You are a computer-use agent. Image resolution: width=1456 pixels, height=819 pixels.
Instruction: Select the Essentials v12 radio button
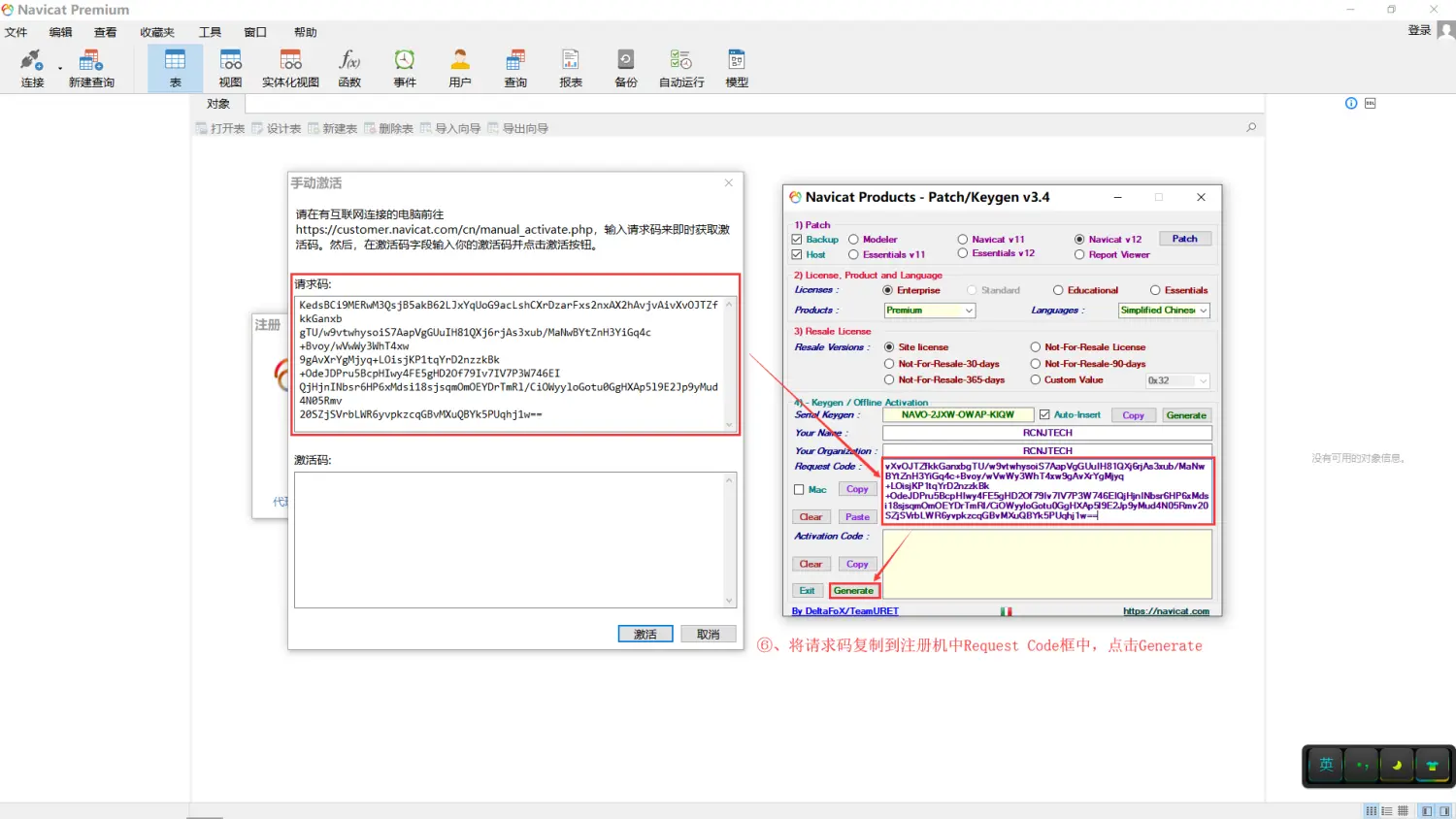pyautogui.click(x=963, y=253)
